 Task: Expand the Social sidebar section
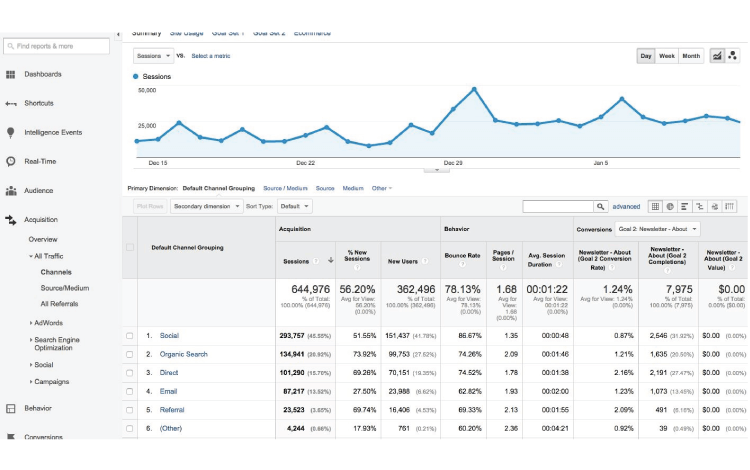point(31,365)
